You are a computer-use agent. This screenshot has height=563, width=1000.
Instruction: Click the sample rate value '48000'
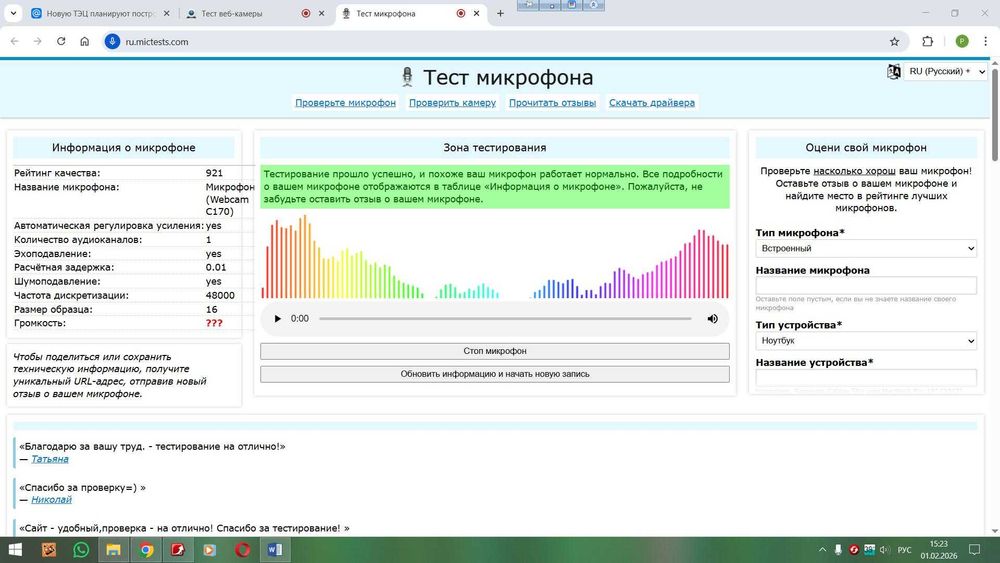click(220, 295)
